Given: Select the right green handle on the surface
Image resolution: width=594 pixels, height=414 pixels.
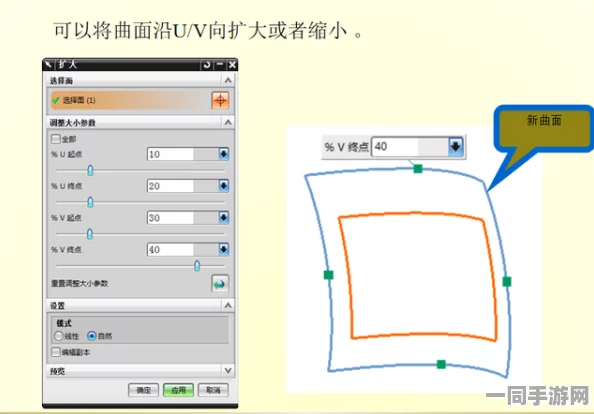Looking at the screenshot, I should (507, 281).
